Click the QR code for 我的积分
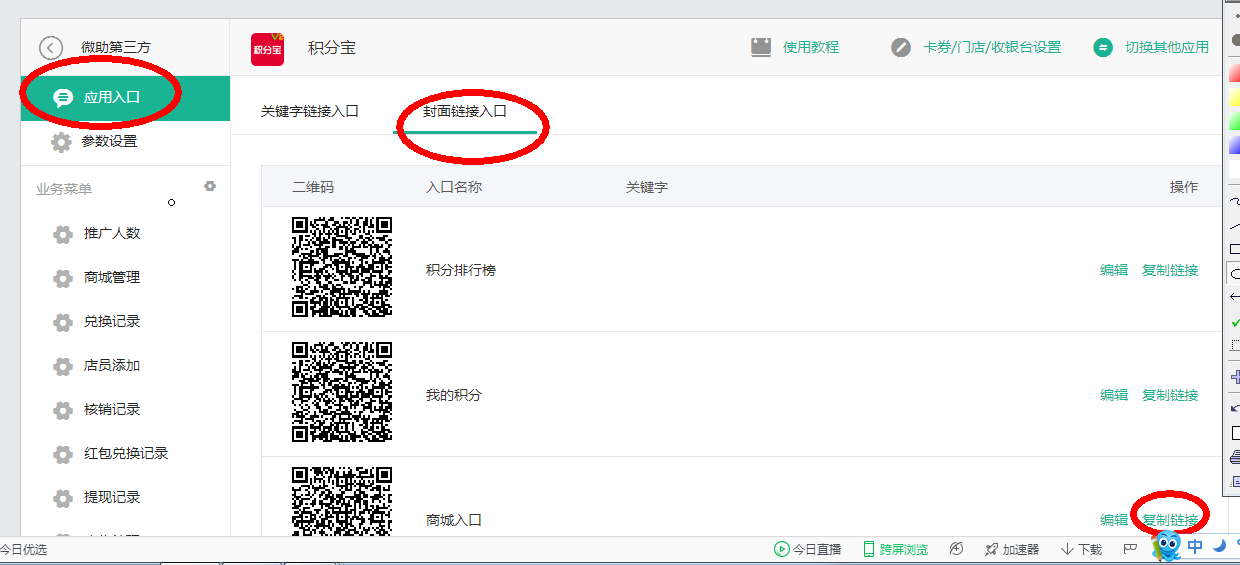Viewport: 1240px width, 565px height. coord(342,392)
